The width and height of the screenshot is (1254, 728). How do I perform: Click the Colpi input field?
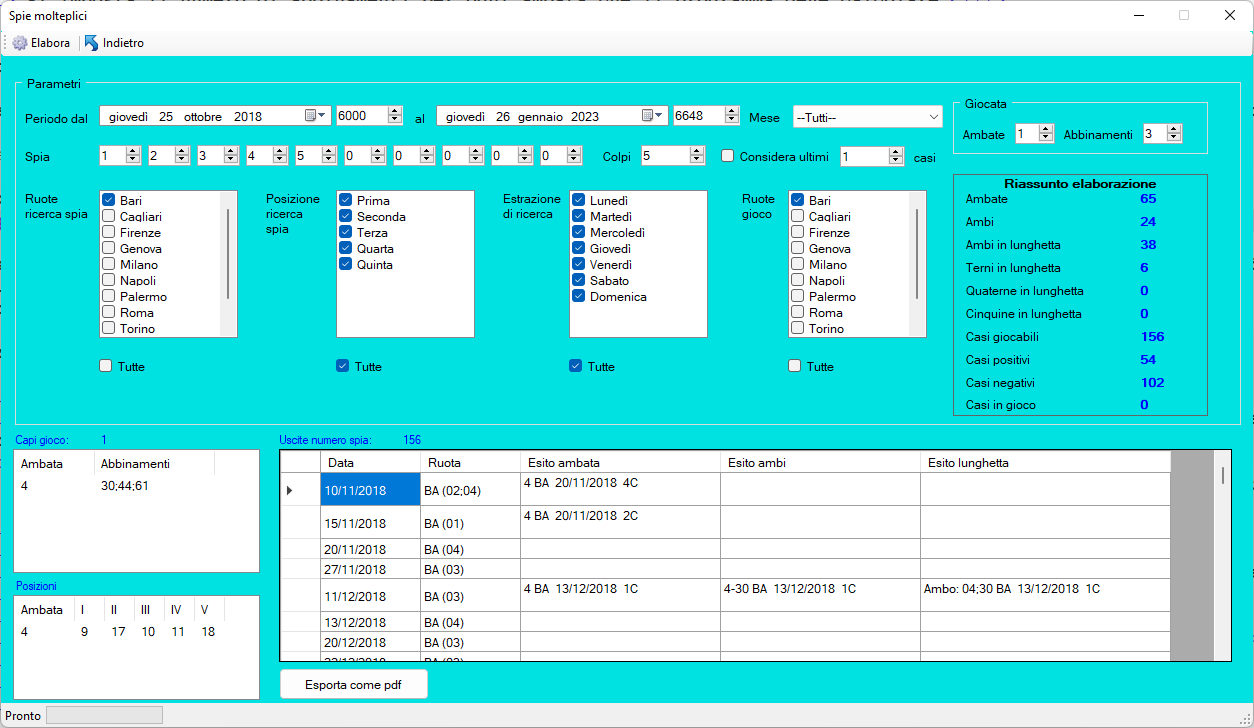664,156
